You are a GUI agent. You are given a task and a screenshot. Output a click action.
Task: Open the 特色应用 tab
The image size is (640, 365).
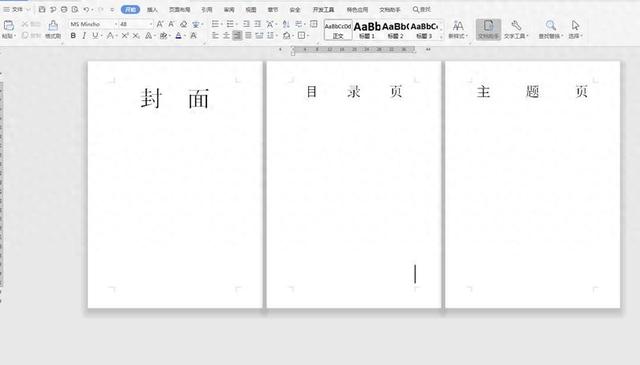(x=357, y=9)
